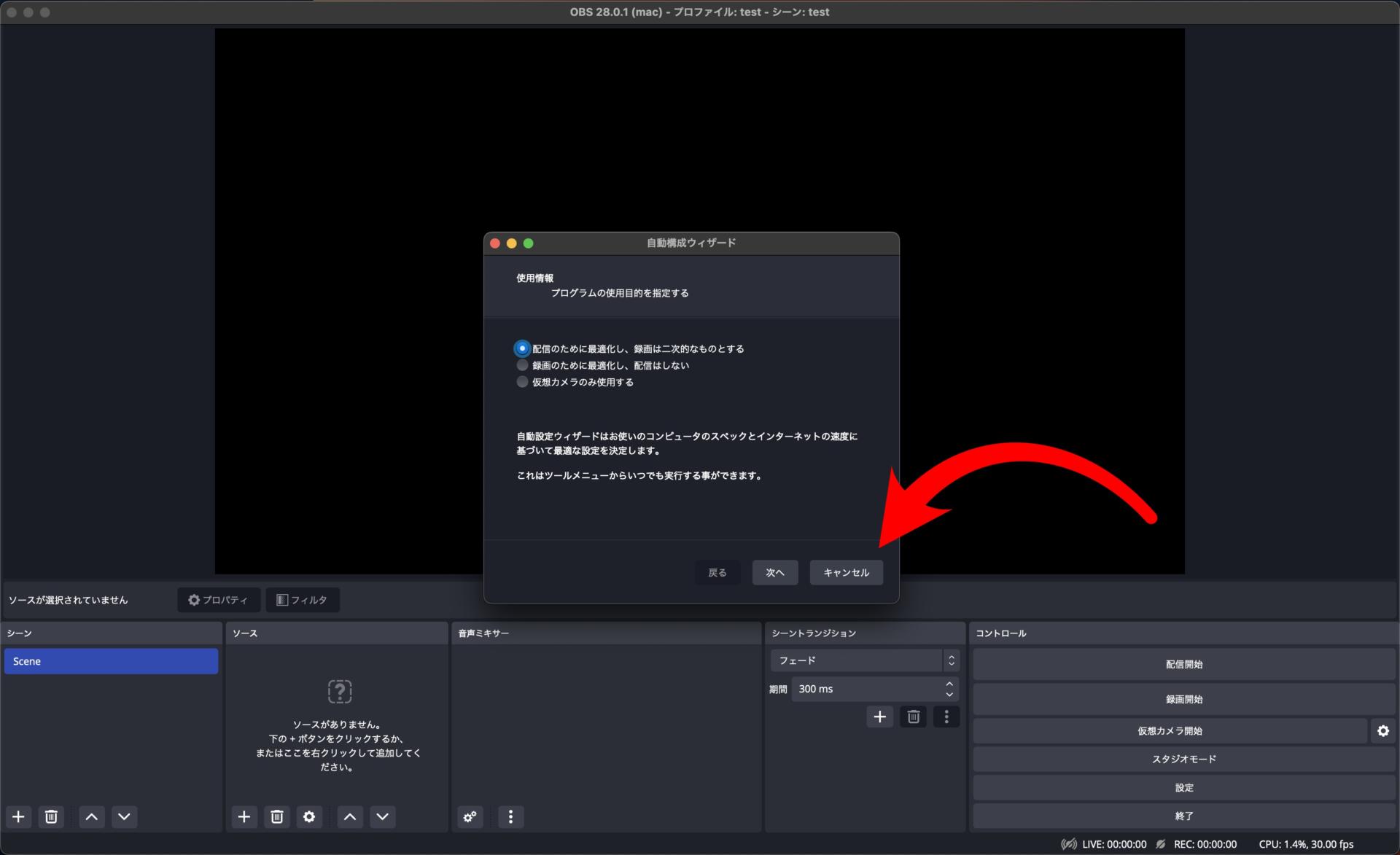
Task: Select 仮想カメラのみ使用する radio option
Action: [x=522, y=382]
